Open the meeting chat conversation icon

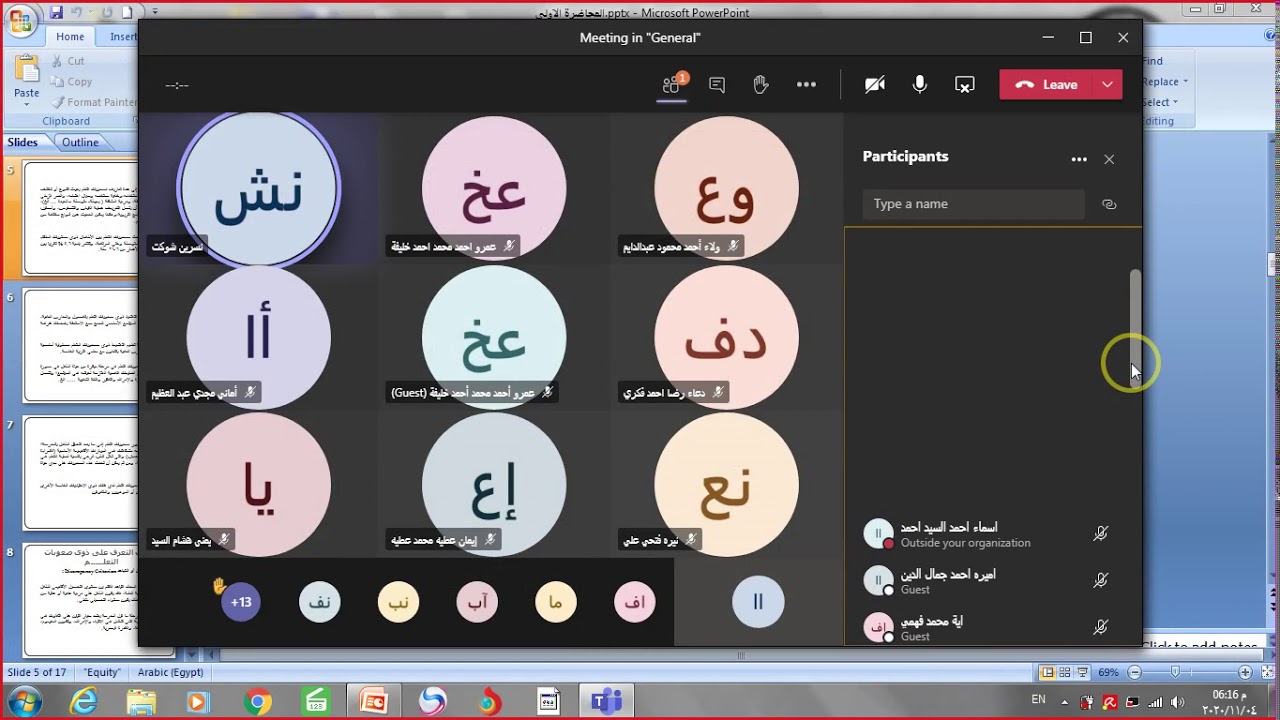(717, 85)
